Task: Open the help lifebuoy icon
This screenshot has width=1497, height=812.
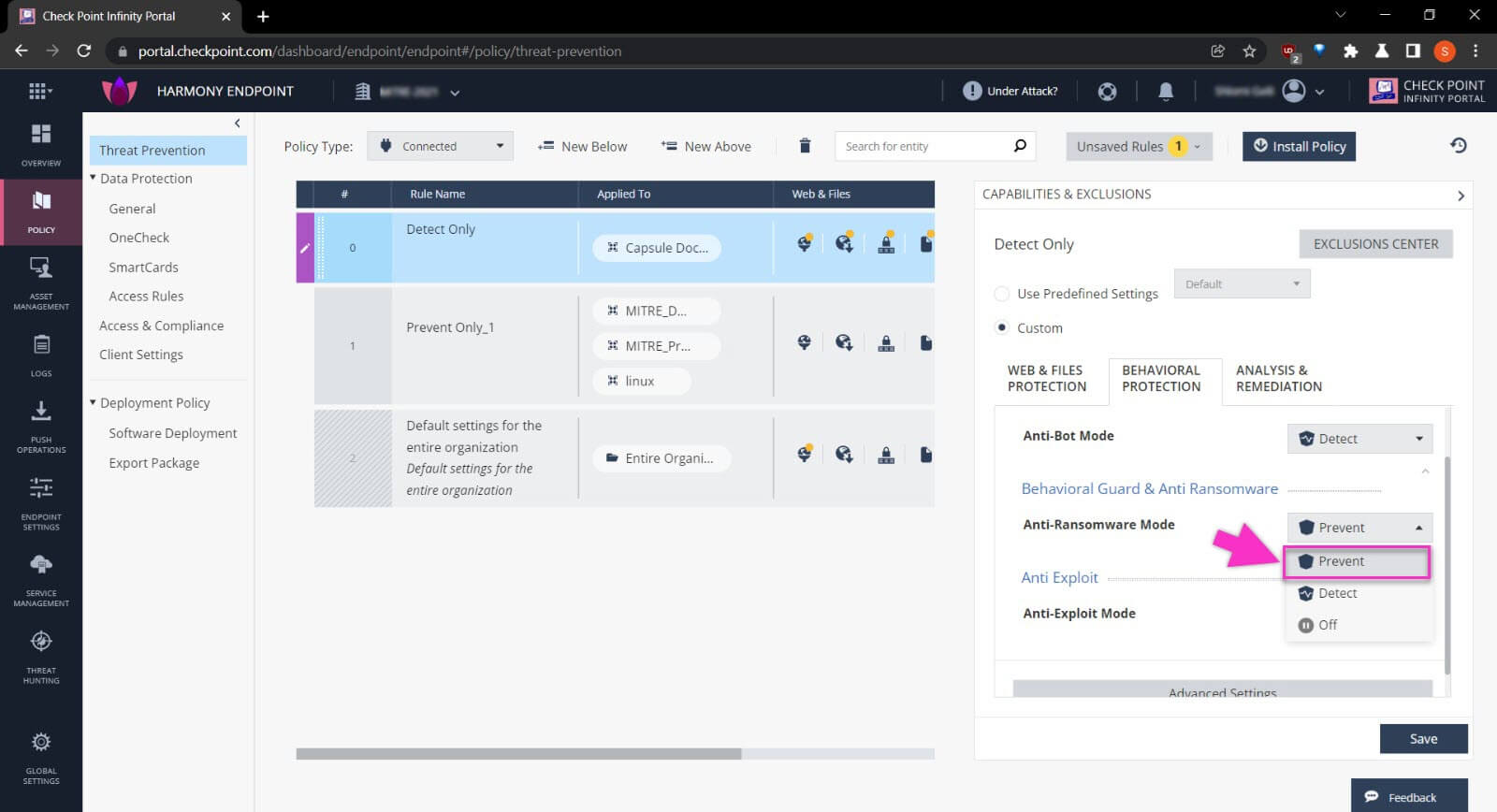Action: click(1107, 92)
